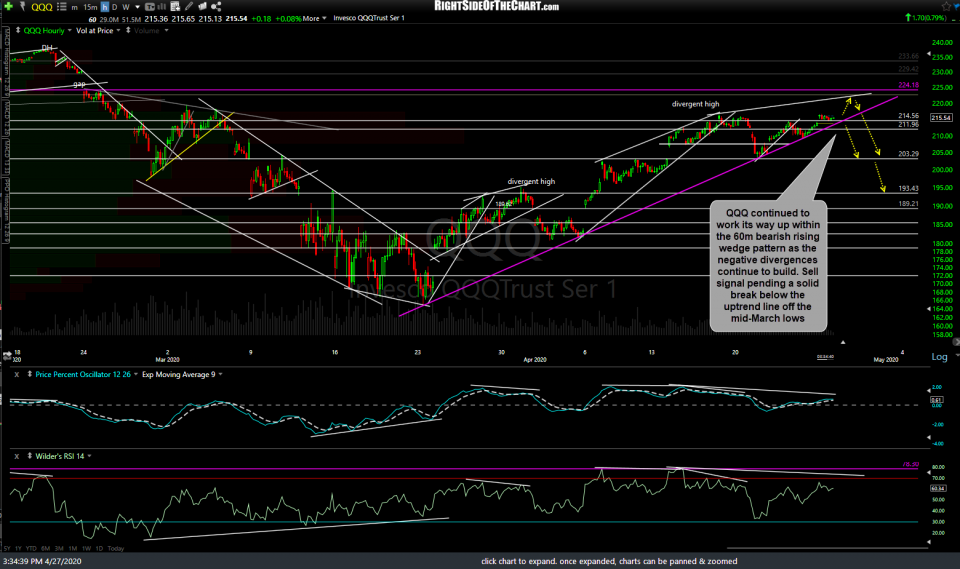The width and height of the screenshot is (960, 569).
Task: Click the 3:34:39 PM timestamp in status bar
Action: pos(42,561)
